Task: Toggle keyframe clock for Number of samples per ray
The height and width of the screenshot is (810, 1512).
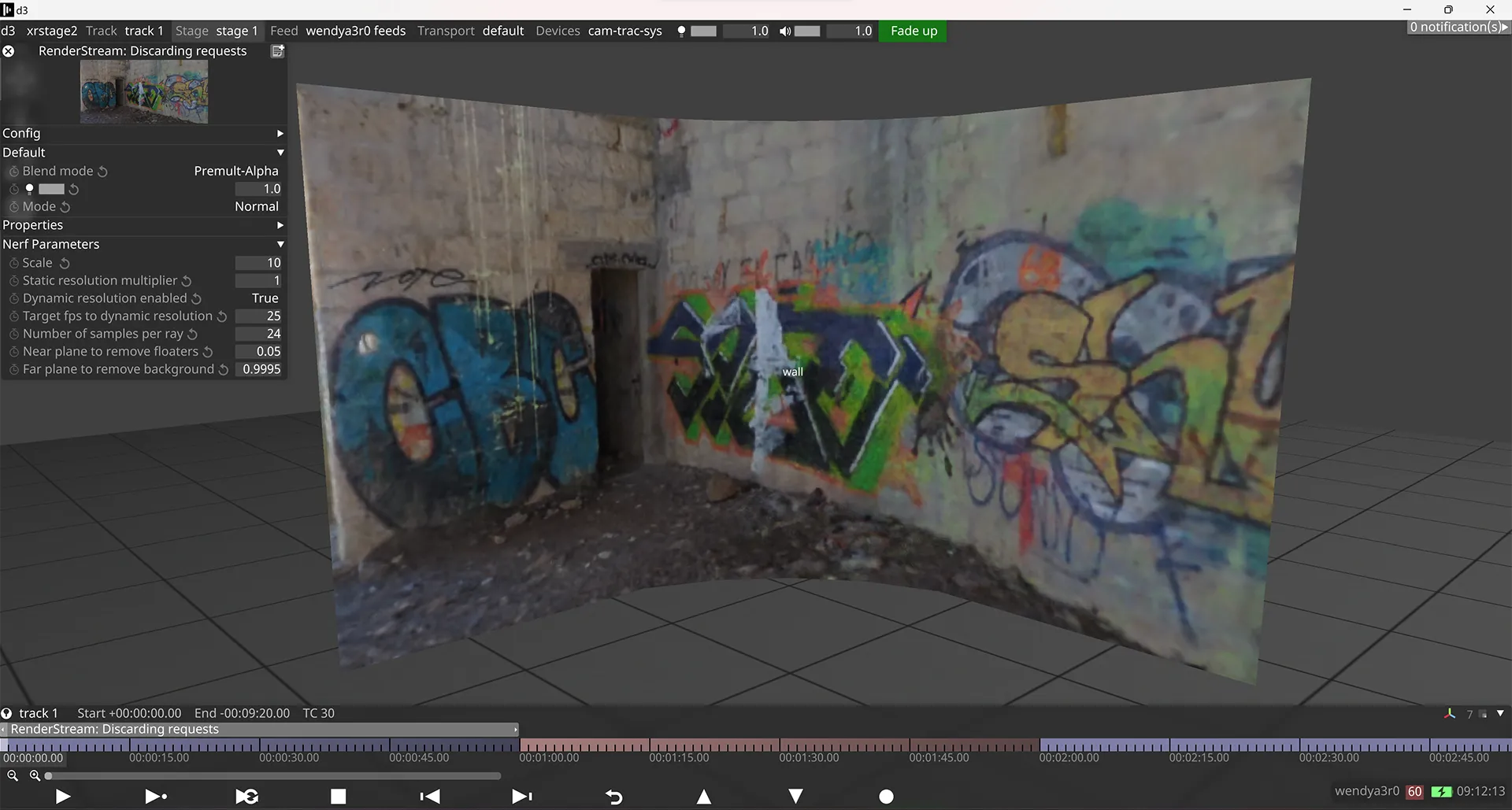Action: click(13, 334)
